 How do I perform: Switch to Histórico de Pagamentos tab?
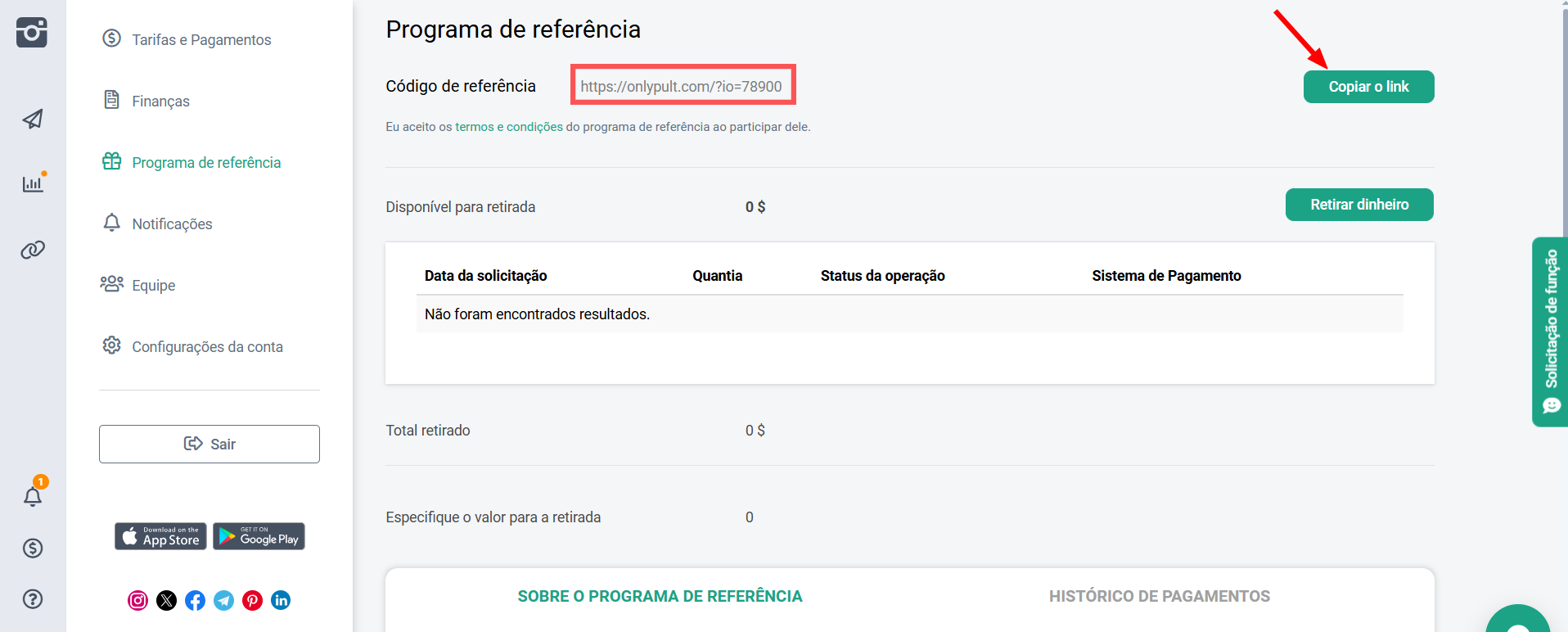[x=1159, y=597]
